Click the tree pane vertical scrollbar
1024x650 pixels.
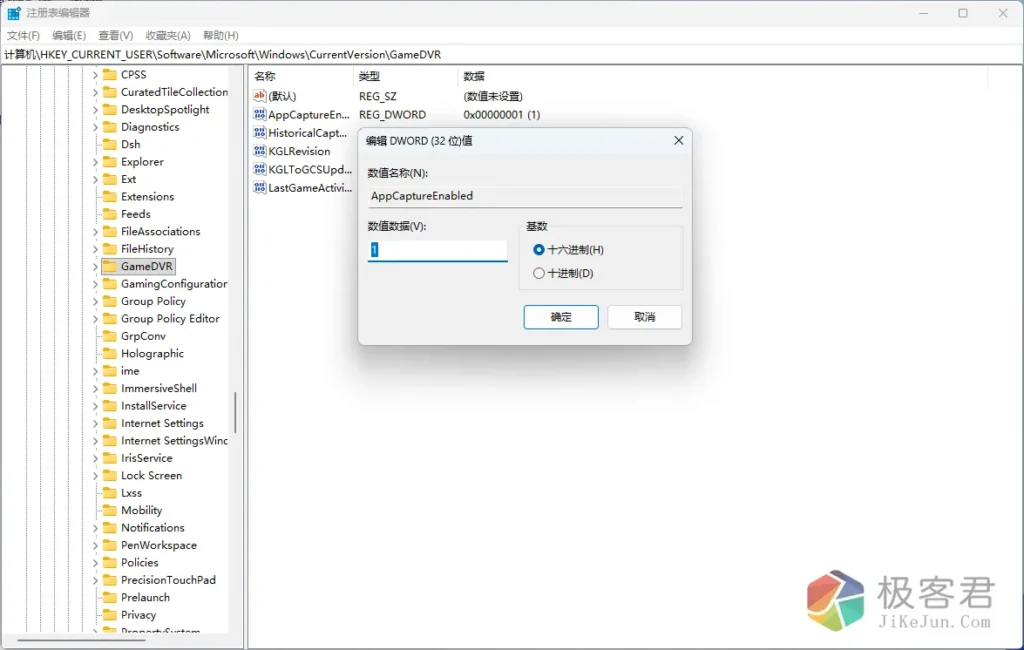(236, 410)
